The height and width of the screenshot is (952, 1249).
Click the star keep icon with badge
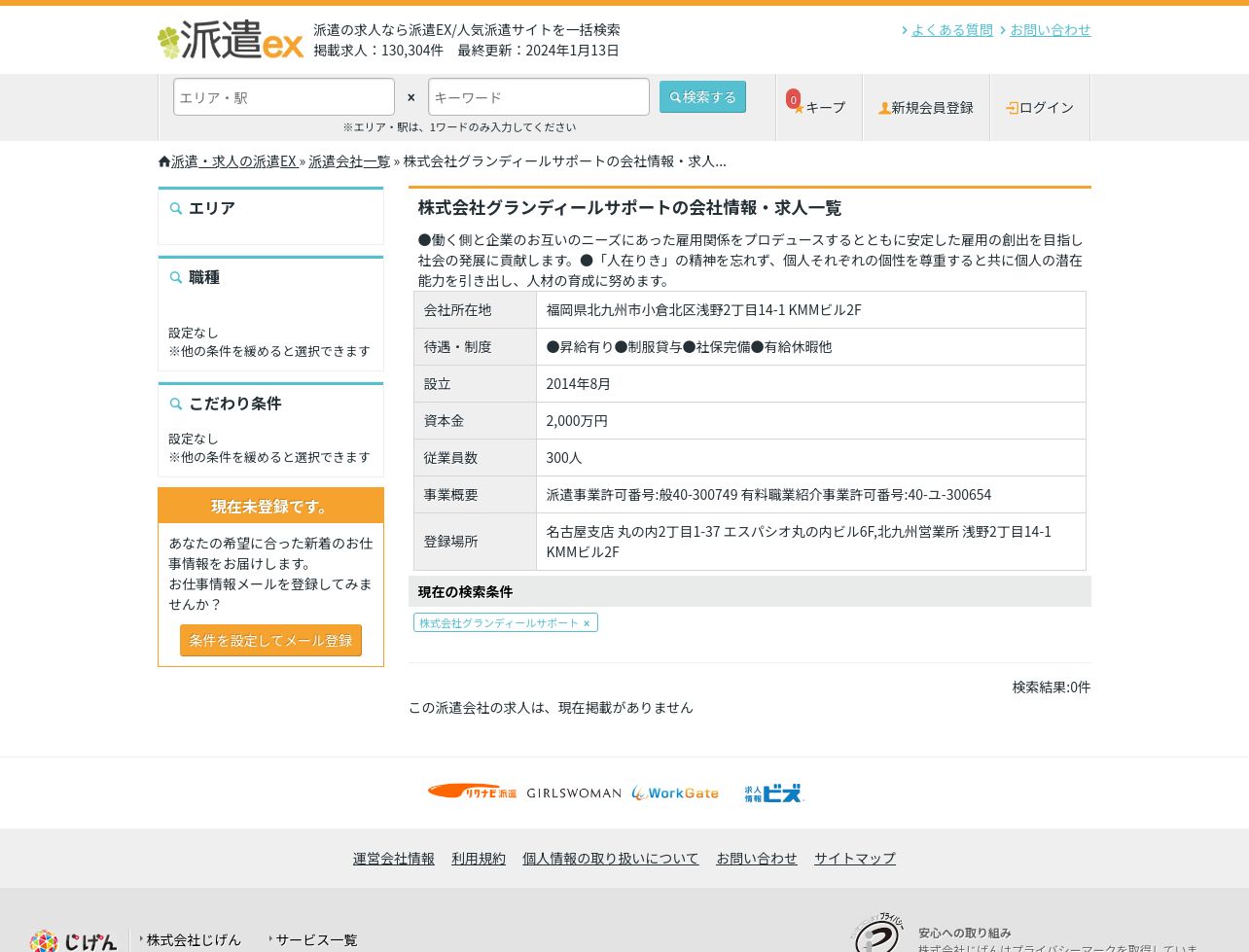796,104
